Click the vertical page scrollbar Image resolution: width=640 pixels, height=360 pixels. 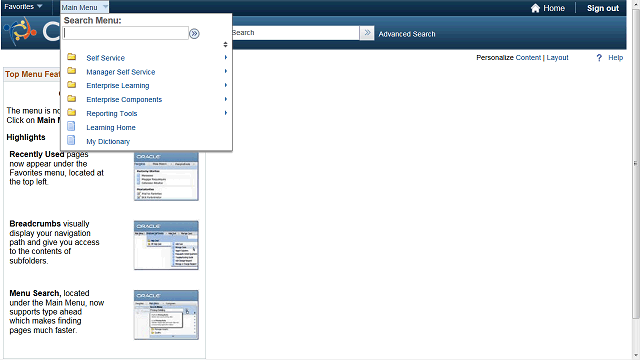[x=636, y=163]
